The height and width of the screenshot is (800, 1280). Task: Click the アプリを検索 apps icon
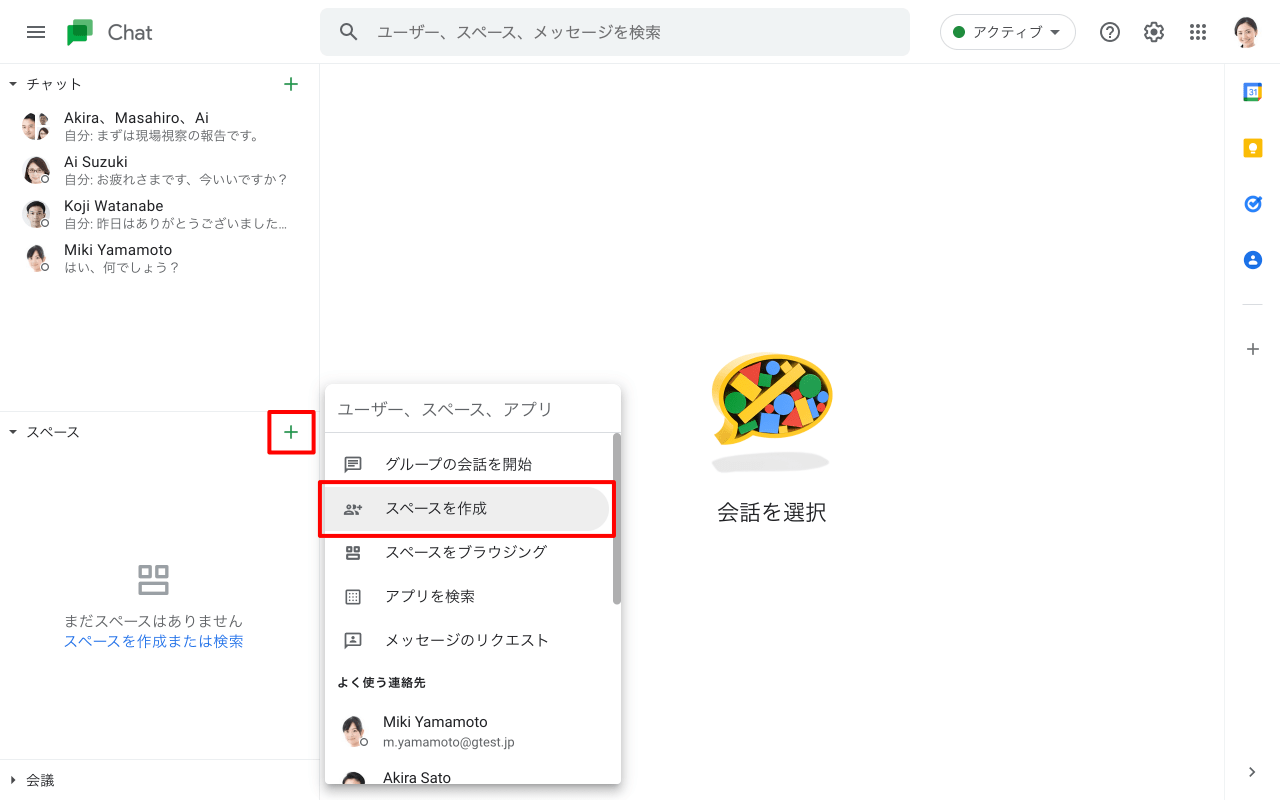click(x=353, y=597)
